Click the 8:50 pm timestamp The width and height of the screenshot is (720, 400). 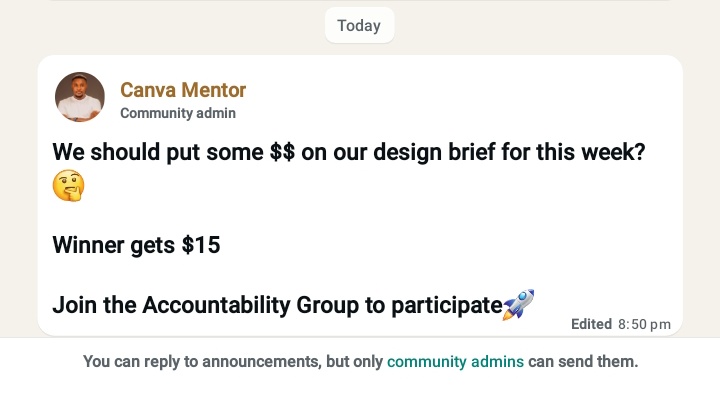[x=644, y=324]
